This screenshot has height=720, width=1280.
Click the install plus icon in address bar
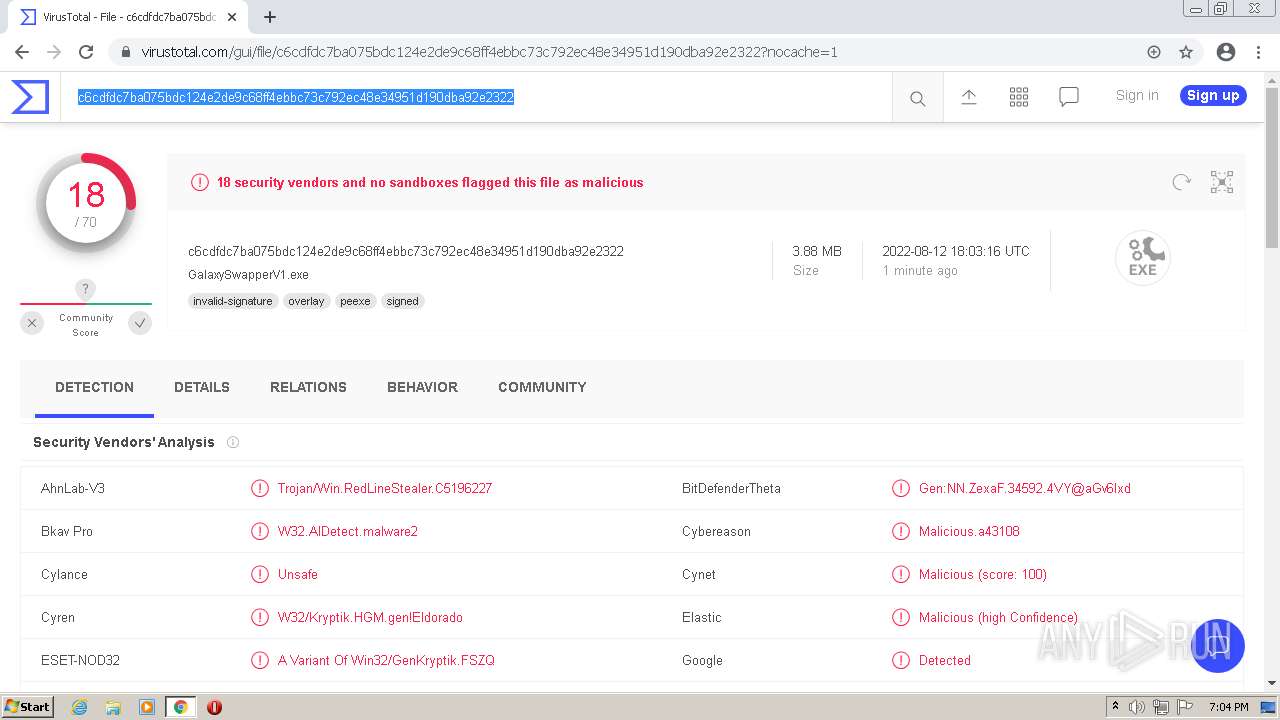[x=1154, y=52]
